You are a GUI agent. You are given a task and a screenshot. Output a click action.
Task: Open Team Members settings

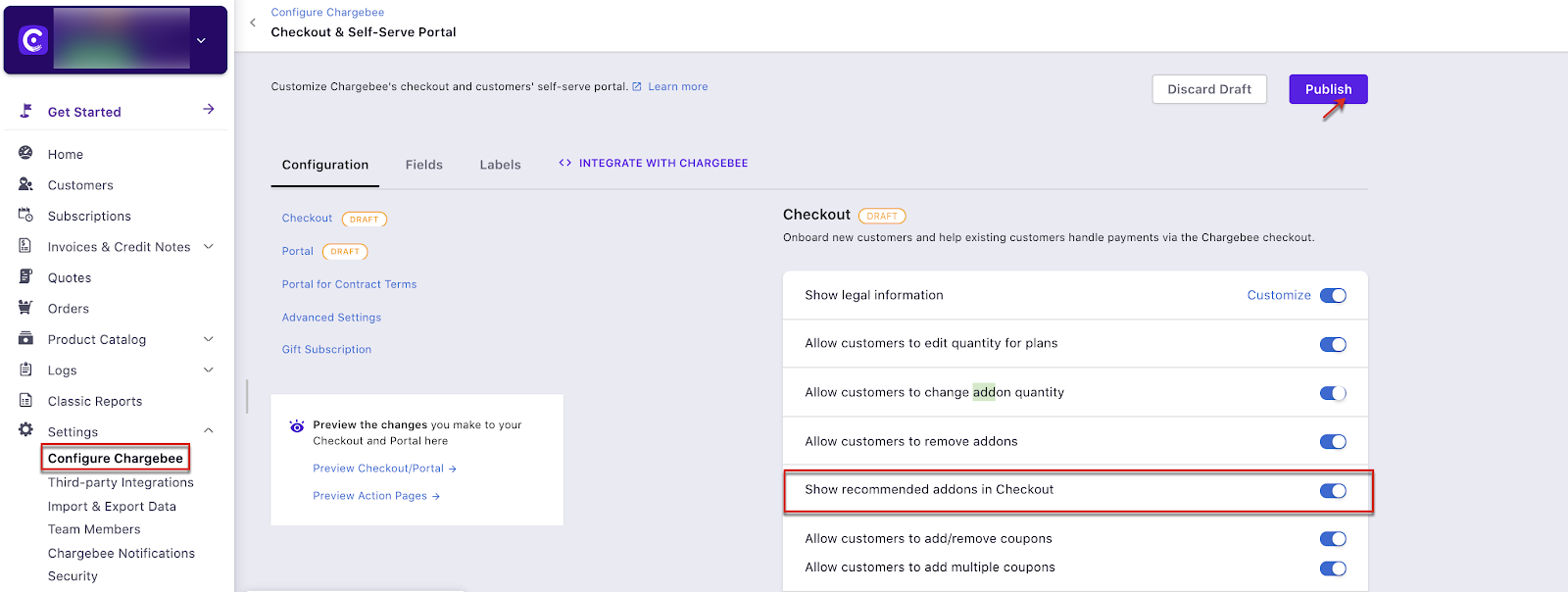coord(94,529)
